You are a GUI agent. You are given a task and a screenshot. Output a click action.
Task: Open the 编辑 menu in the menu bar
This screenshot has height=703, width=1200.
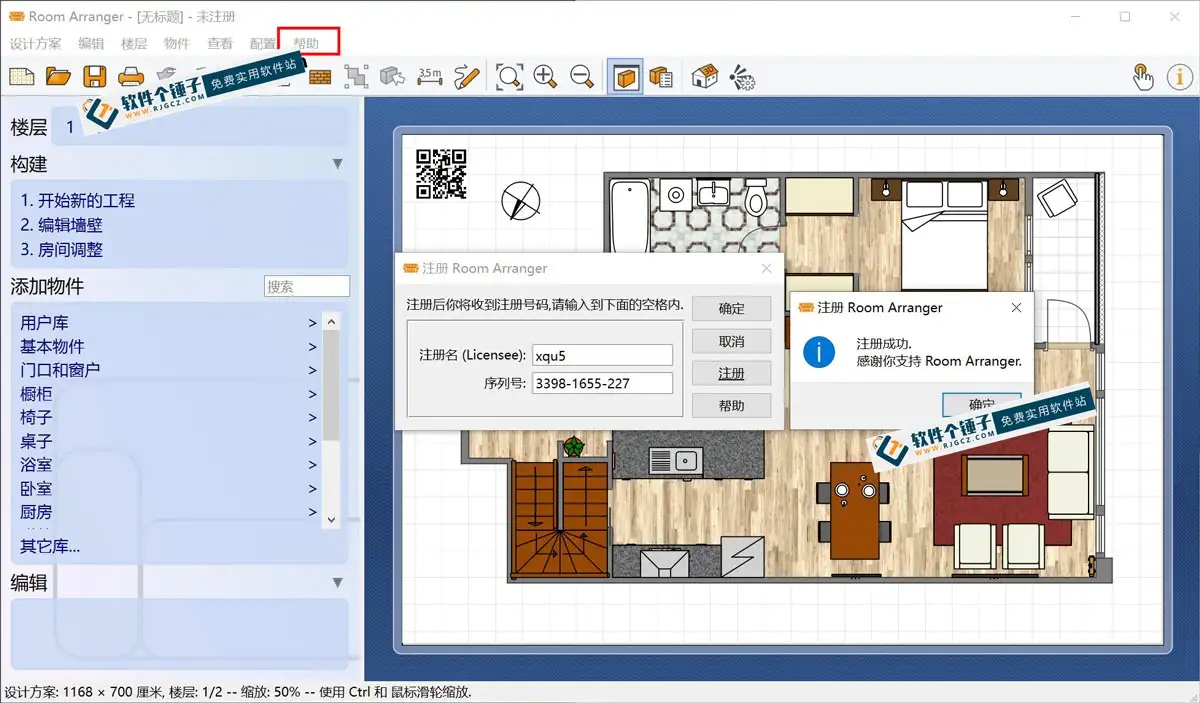click(x=91, y=44)
